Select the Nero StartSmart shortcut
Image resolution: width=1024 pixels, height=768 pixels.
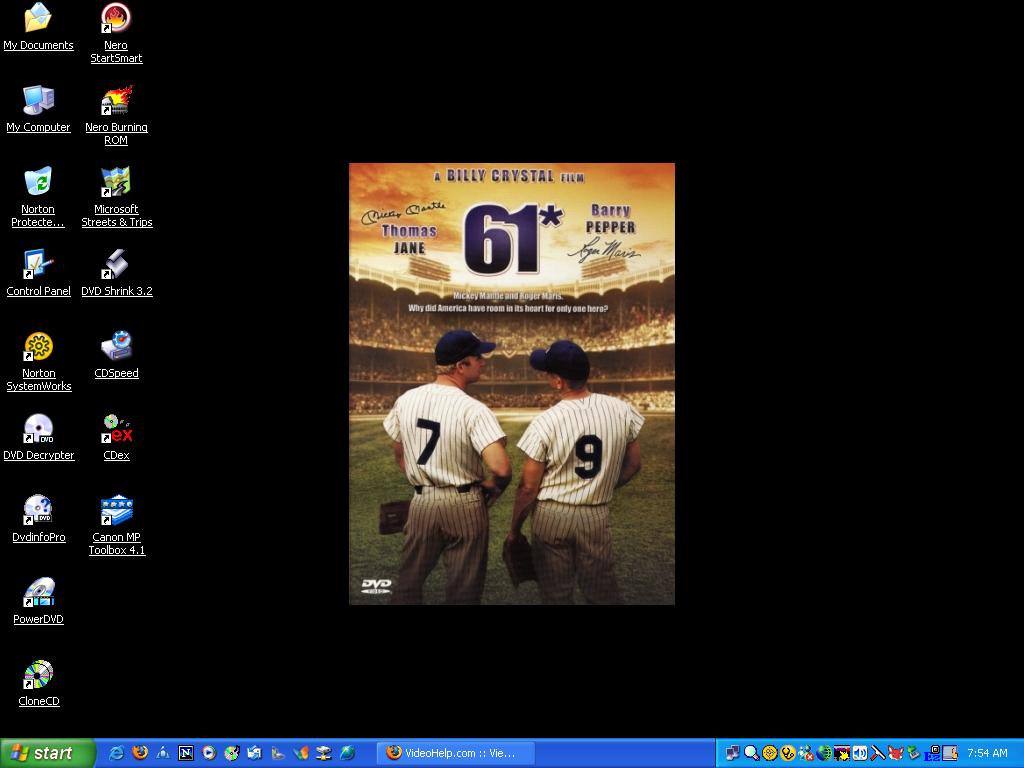pyautogui.click(x=116, y=33)
